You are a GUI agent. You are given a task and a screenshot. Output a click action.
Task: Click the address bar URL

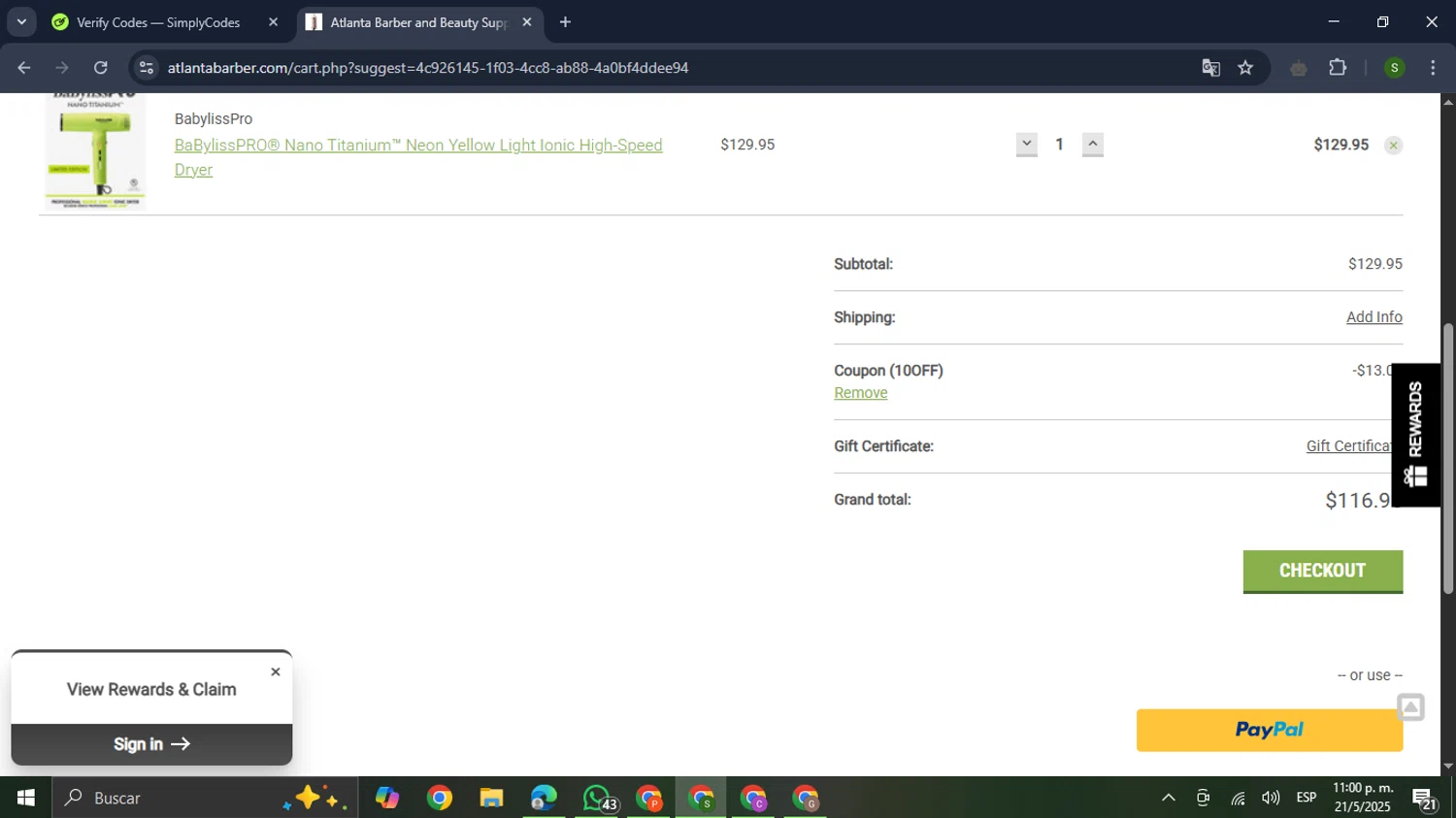coord(428,68)
